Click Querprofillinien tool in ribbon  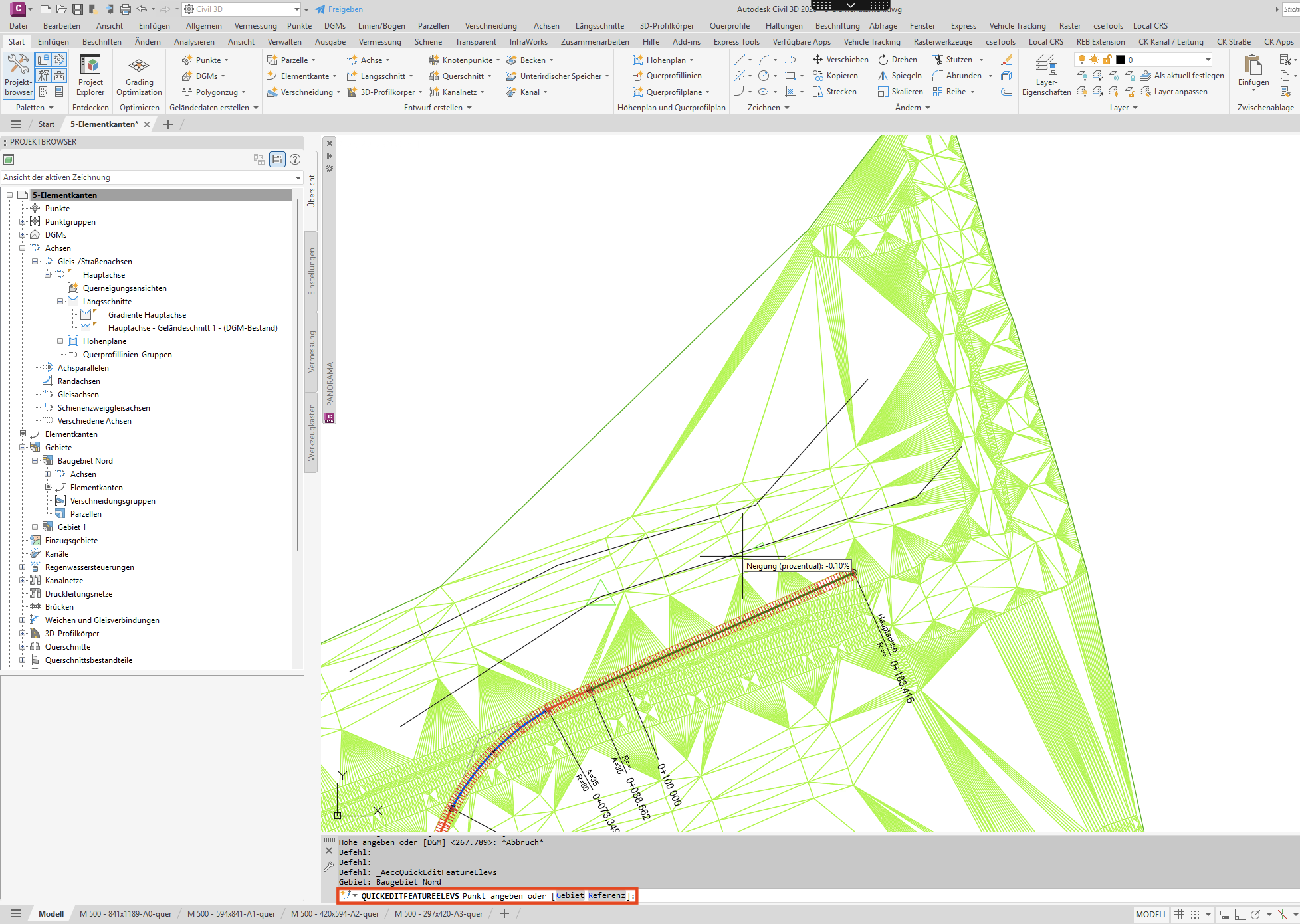667,76
